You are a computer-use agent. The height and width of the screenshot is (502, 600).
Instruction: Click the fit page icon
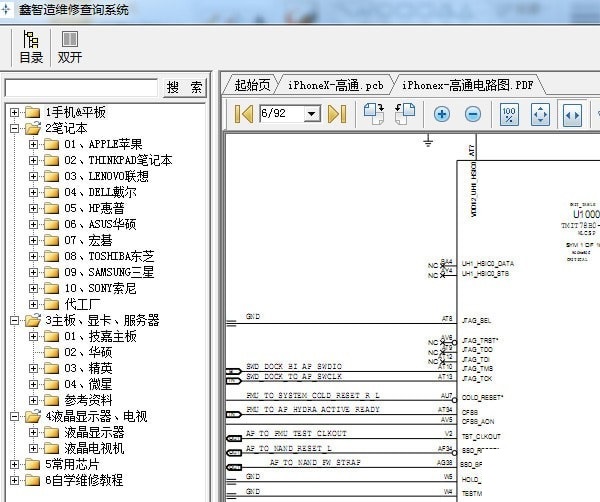click(540, 114)
